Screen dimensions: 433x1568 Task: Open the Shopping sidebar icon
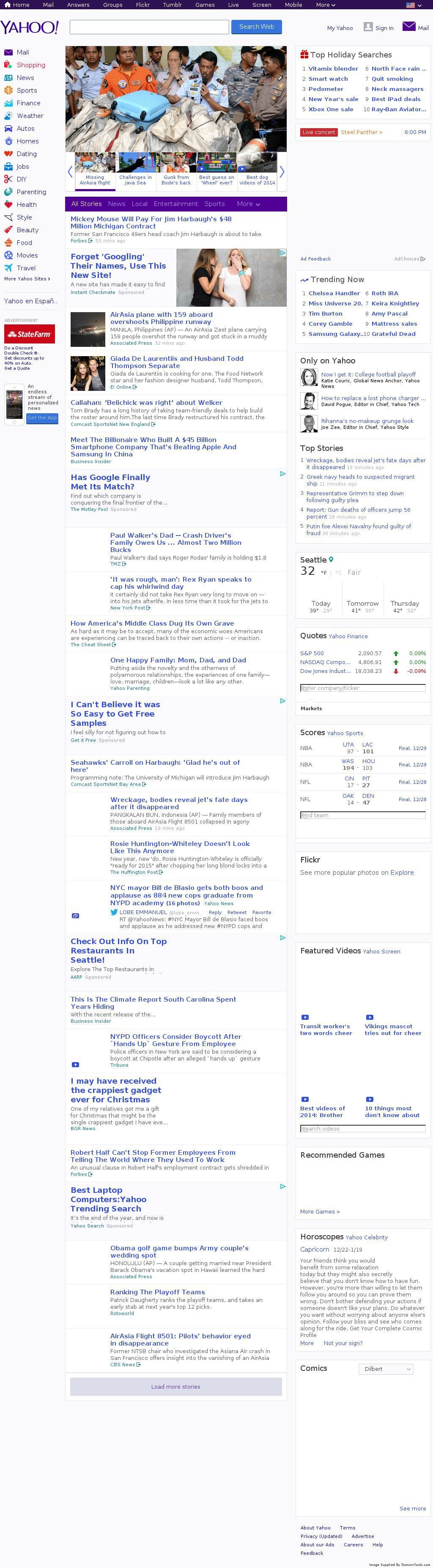pos(8,65)
